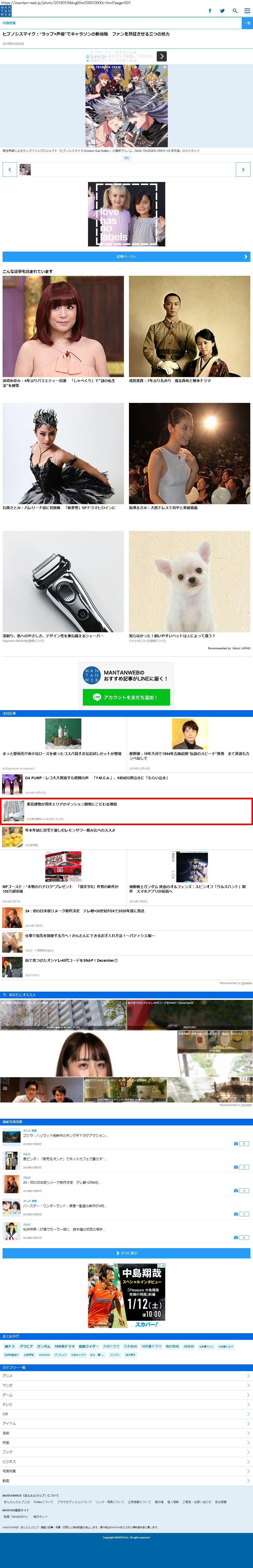
Task: Open the MAD TRIGGER CREW jacket image
Action: click(x=127, y=105)
